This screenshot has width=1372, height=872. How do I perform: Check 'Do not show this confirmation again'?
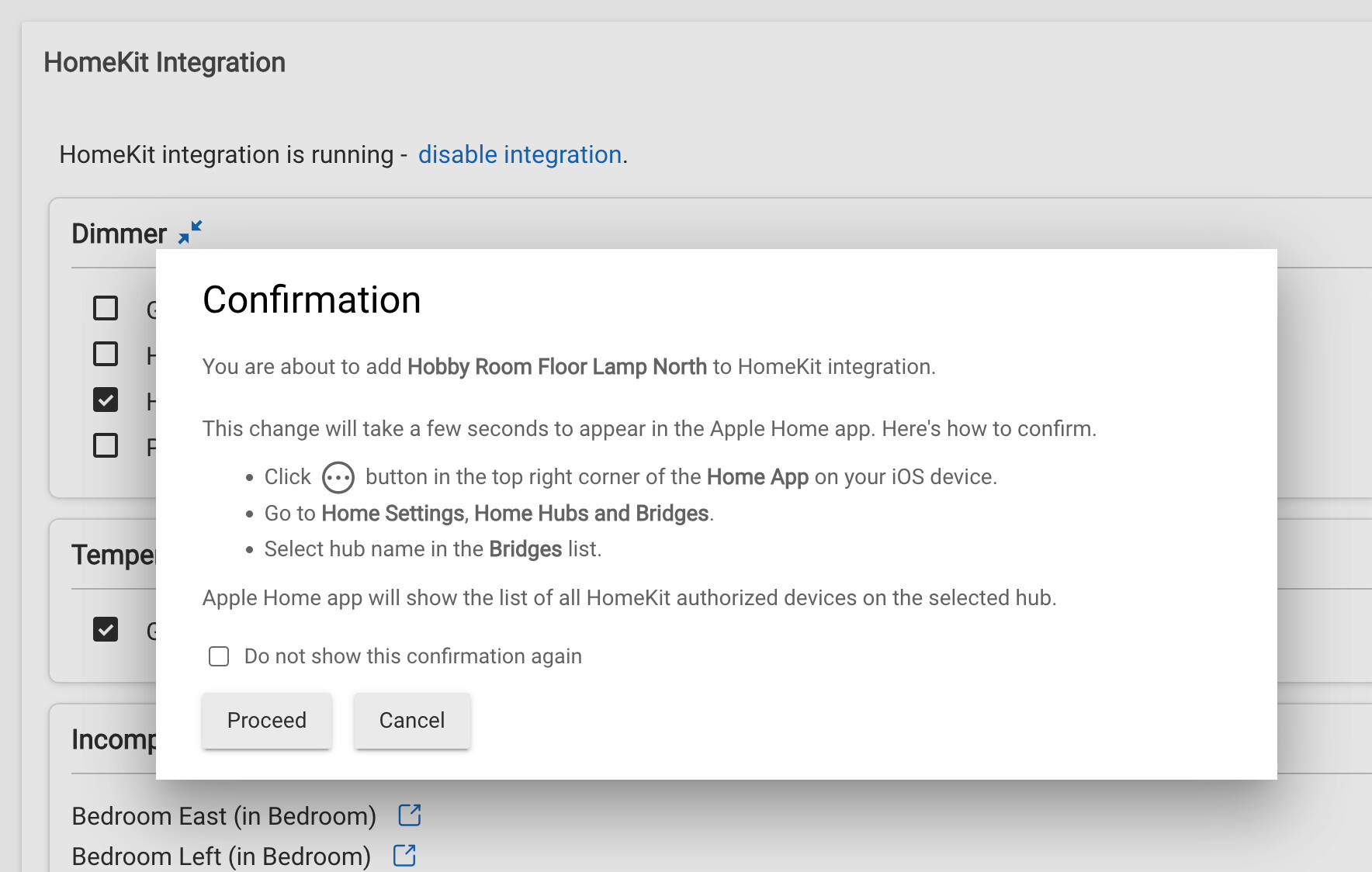[219, 656]
